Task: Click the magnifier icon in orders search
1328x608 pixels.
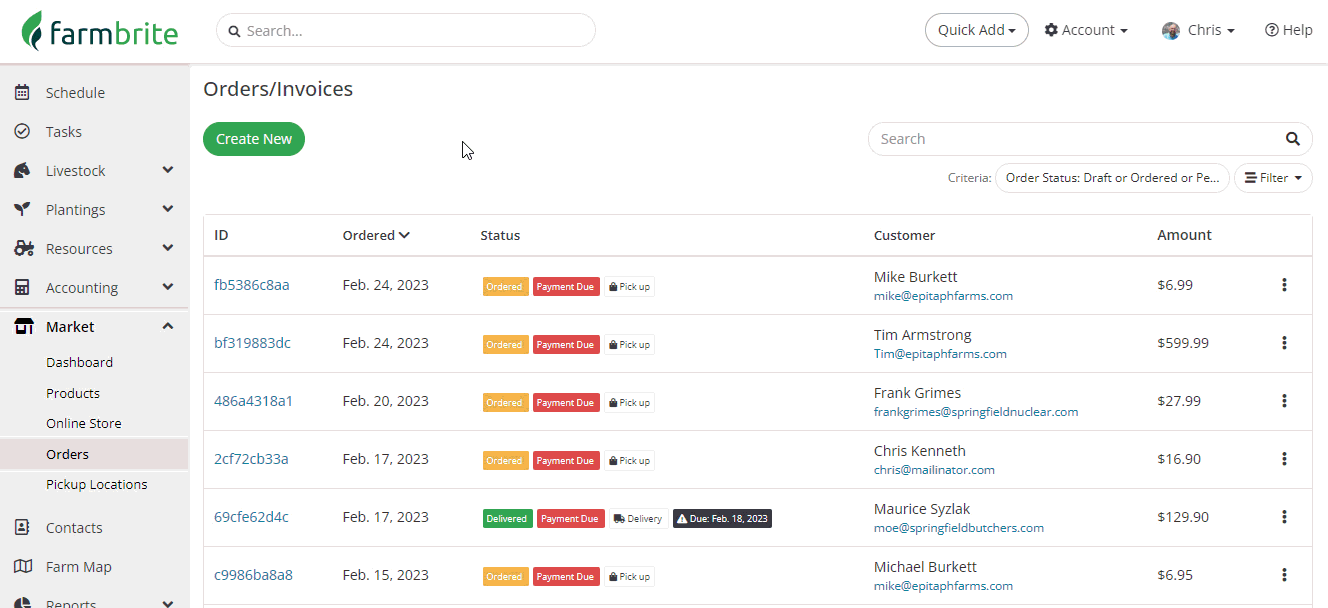Action: [x=1293, y=139]
